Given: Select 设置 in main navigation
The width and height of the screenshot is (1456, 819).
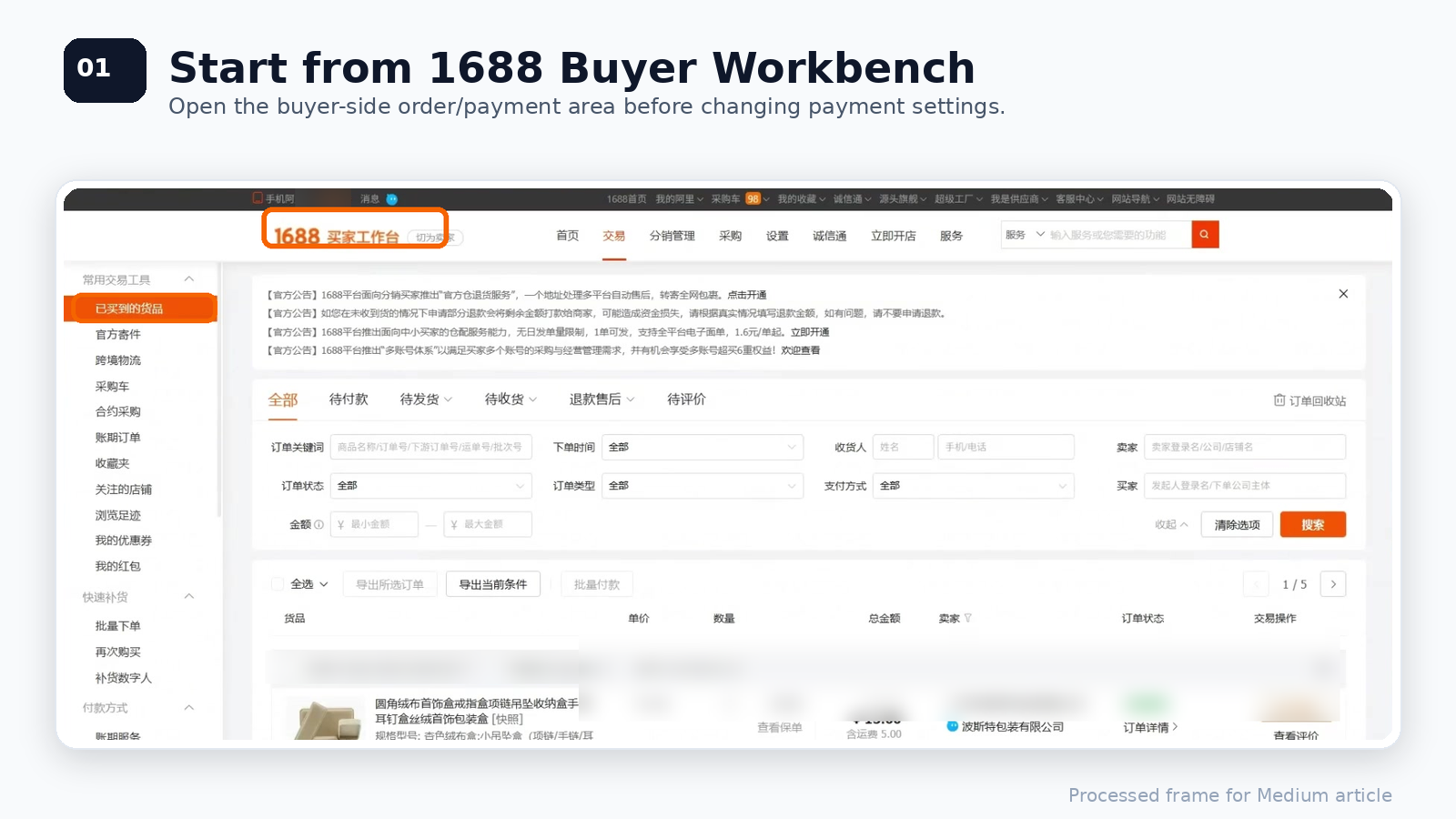Looking at the screenshot, I should pyautogui.click(x=778, y=236).
